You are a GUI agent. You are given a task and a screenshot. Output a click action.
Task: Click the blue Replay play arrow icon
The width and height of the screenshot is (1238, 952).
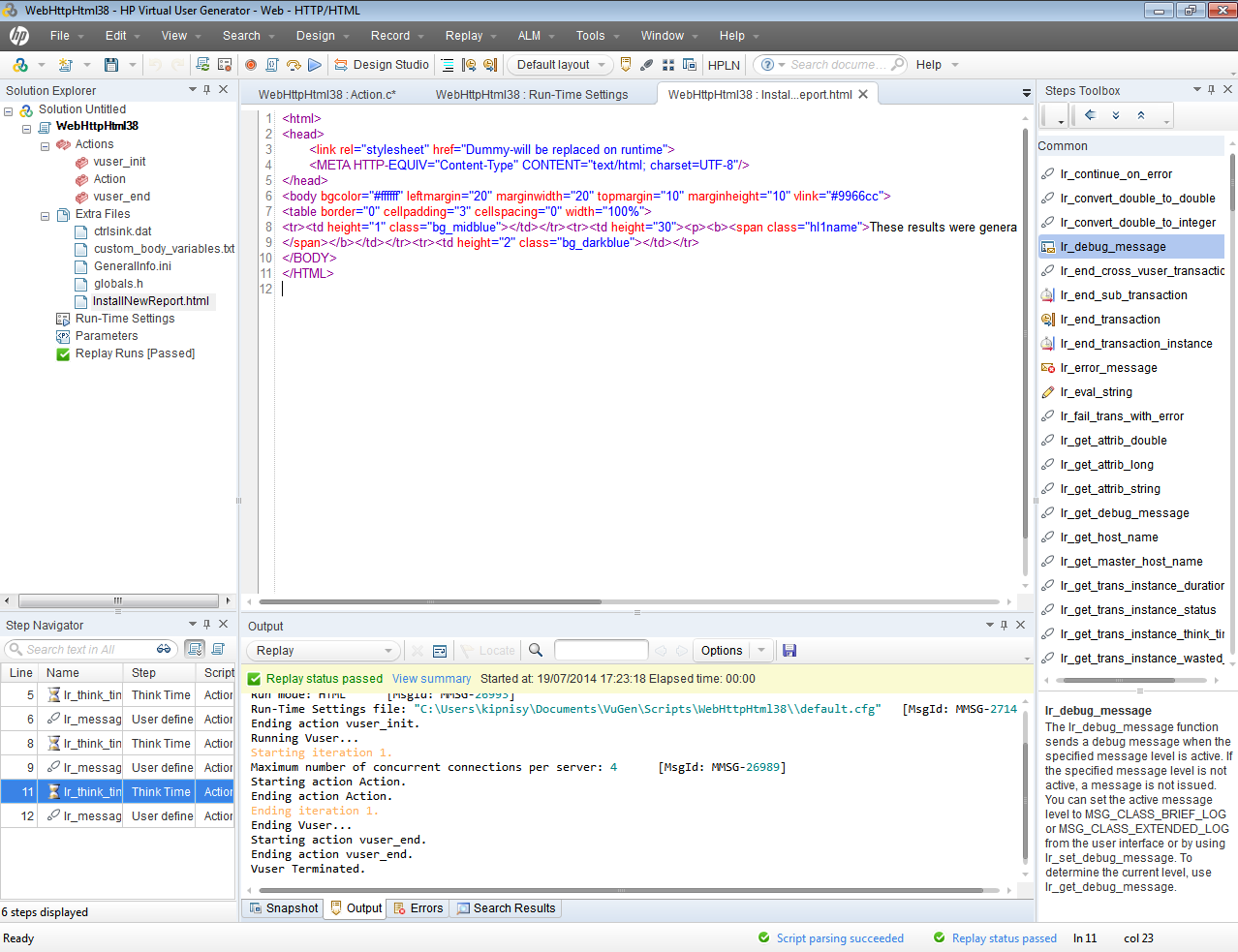click(315, 65)
